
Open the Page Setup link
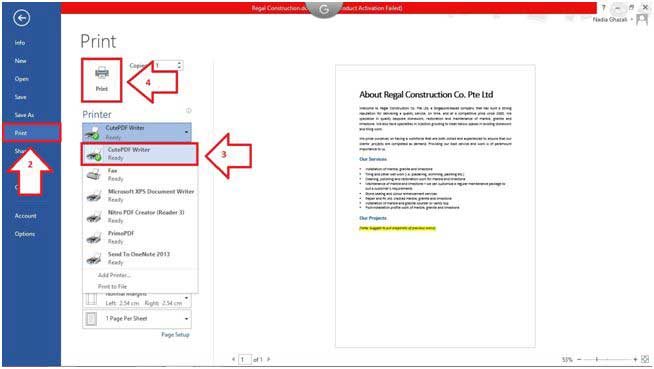pyautogui.click(x=175, y=334)
